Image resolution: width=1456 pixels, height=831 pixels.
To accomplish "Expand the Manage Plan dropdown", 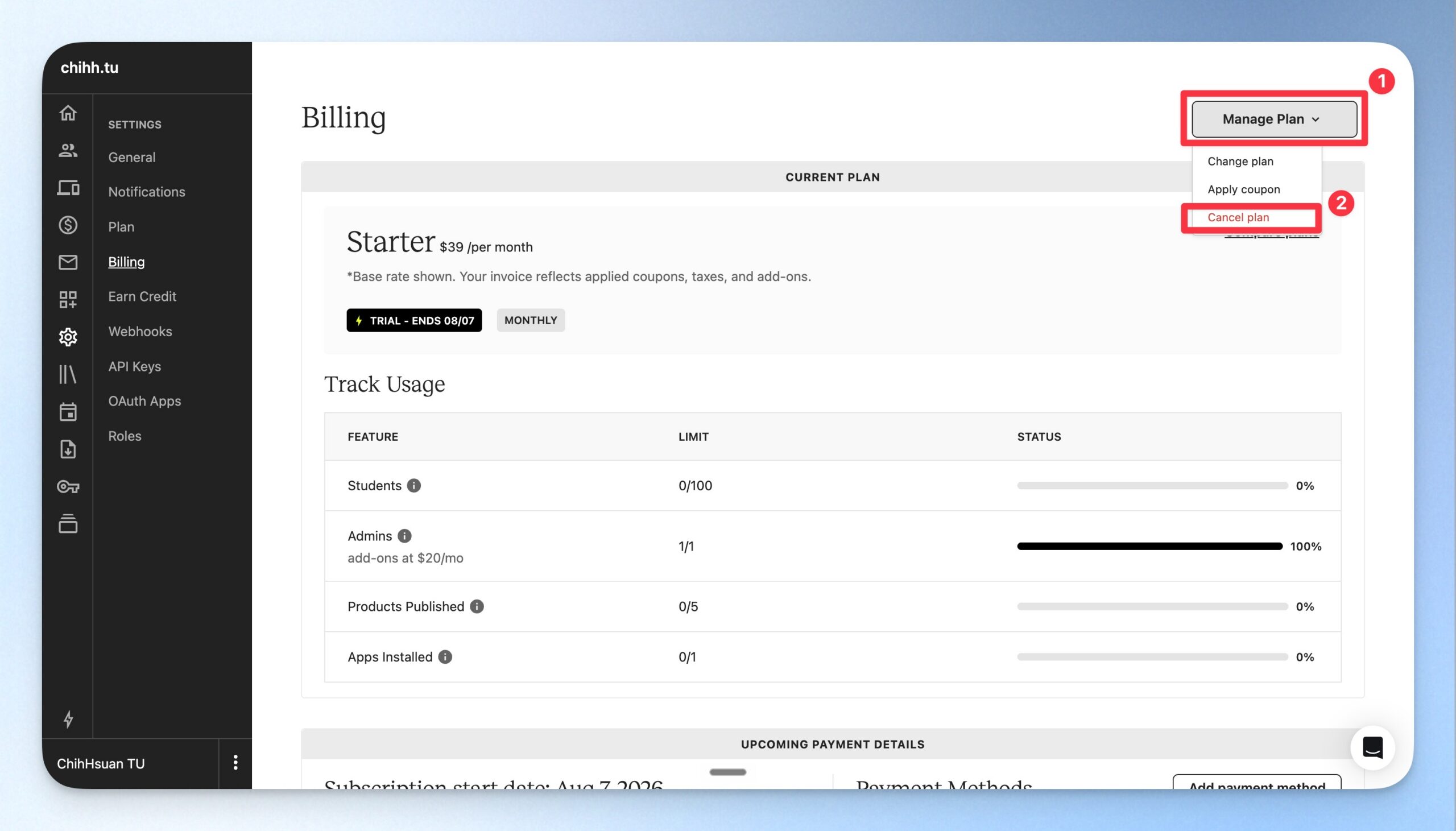I will tap(1274, 119).
